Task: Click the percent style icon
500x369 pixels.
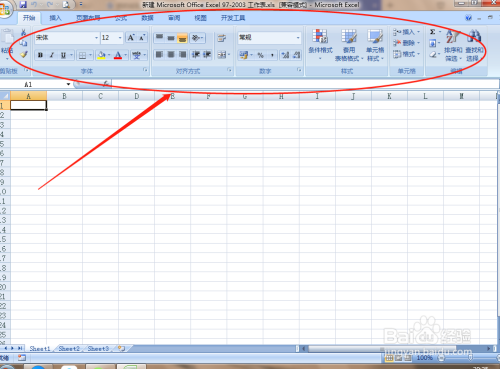Action: [x=261, y=55]
